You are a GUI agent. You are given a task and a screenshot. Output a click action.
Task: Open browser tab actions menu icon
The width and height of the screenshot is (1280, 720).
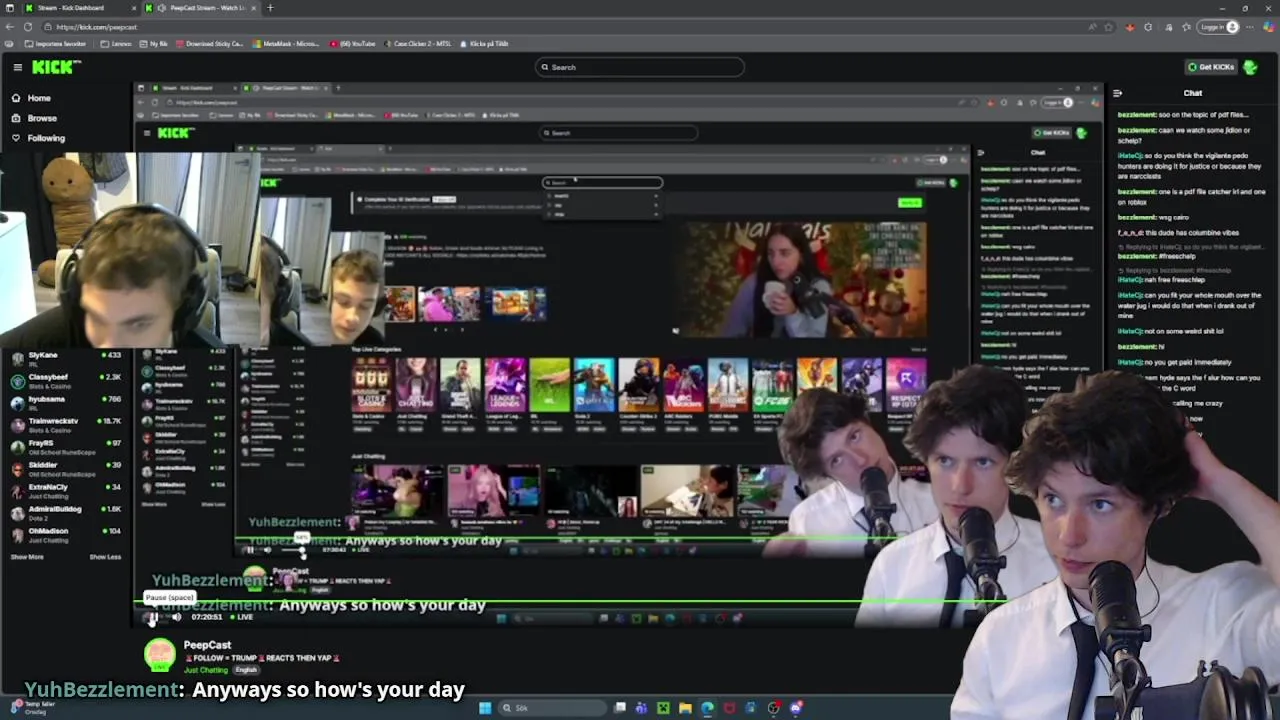point(9,8)
